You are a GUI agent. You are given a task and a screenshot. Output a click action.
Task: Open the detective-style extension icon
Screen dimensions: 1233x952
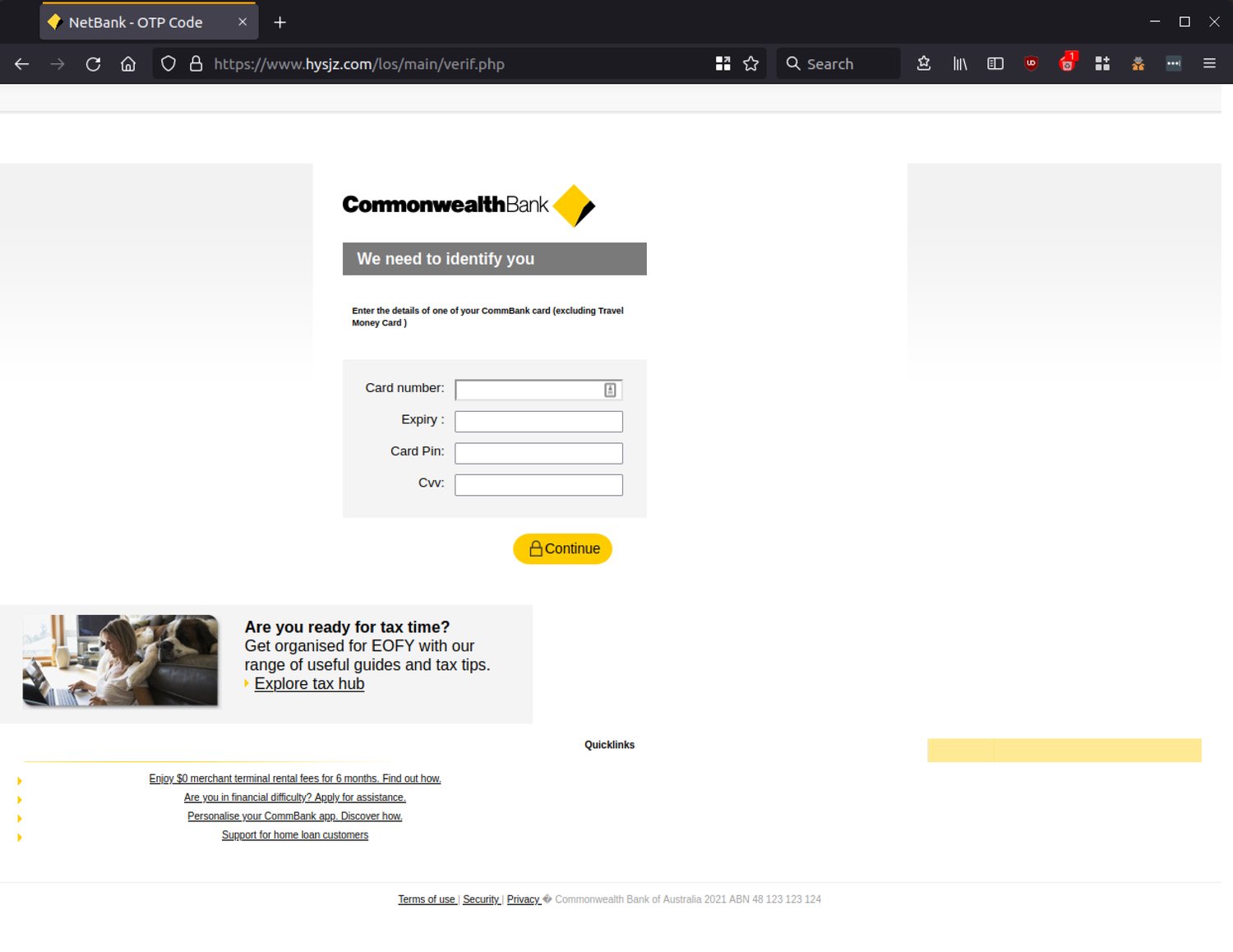1138,63
